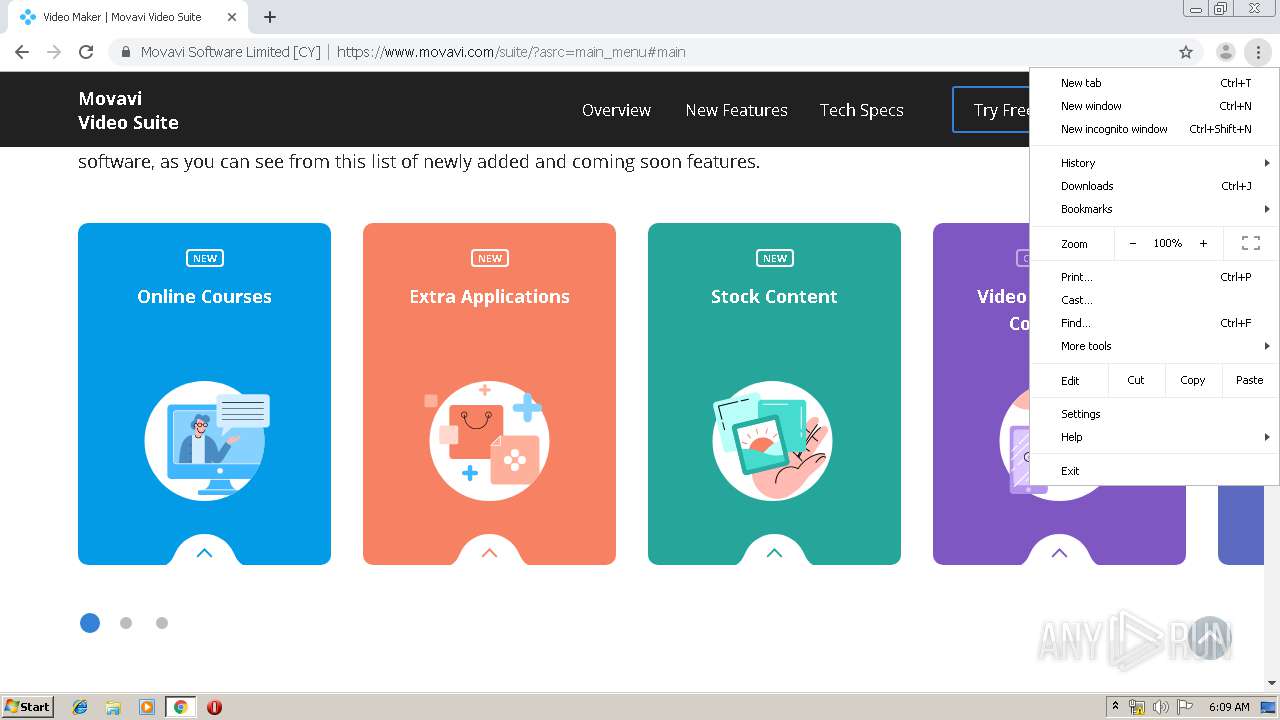Click Cut in the Edit row
1280x720 pixels.
[x=1136, y=380]
